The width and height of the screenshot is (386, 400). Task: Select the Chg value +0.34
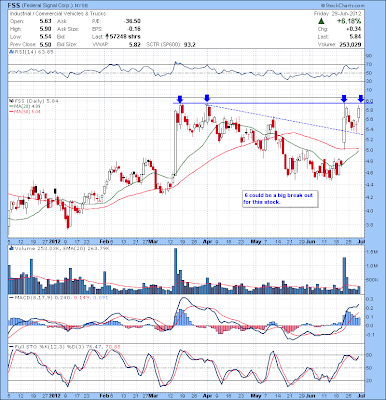(x=355, y=29)
